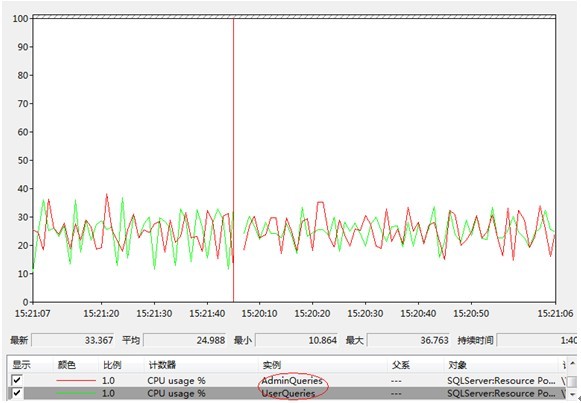
Task: Sort by the 对象 column header
Action: pyautogui.click(x=501, y=365)
